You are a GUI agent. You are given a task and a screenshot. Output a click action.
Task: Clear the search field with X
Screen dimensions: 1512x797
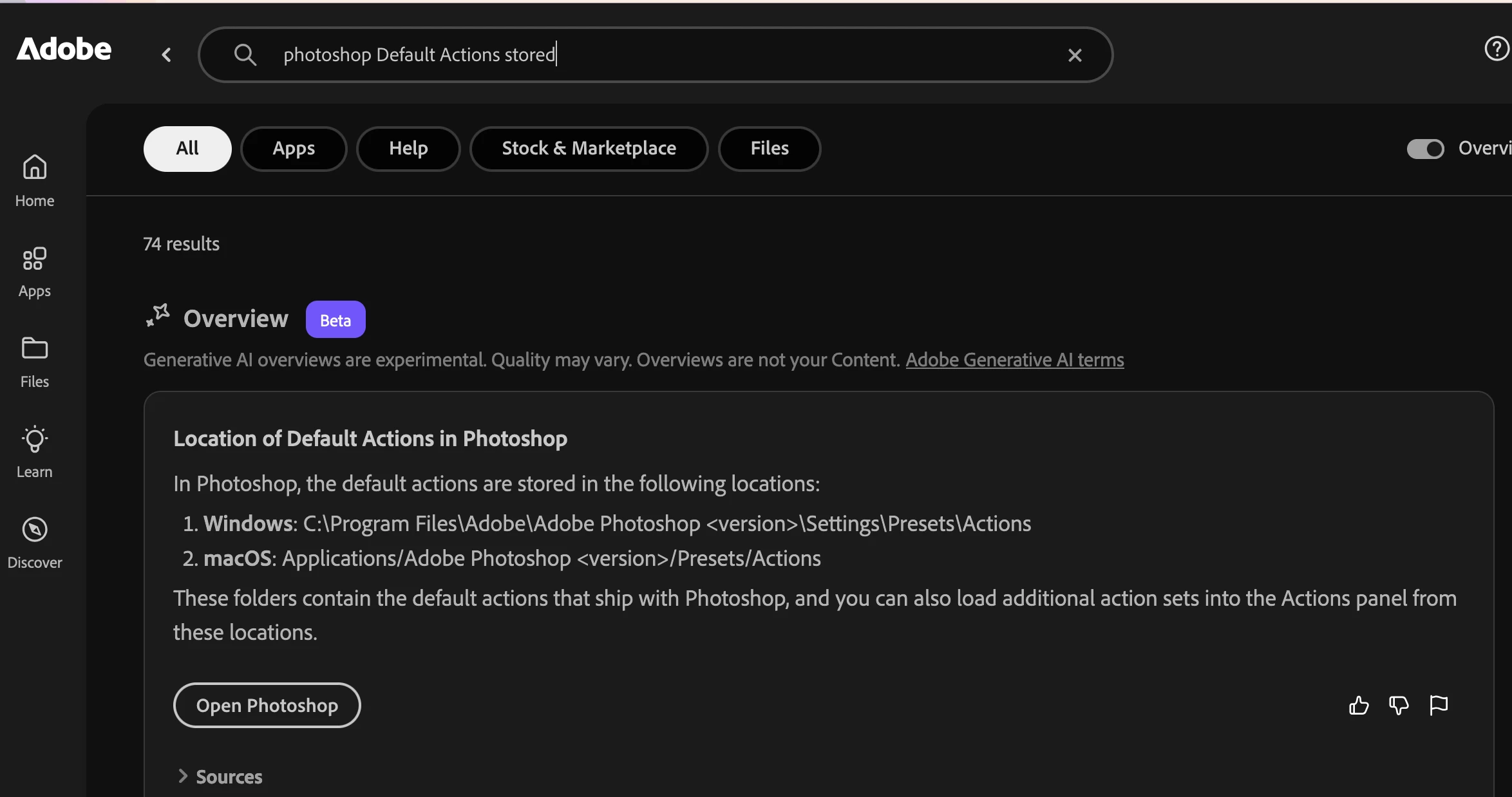tap(1075, 55)
